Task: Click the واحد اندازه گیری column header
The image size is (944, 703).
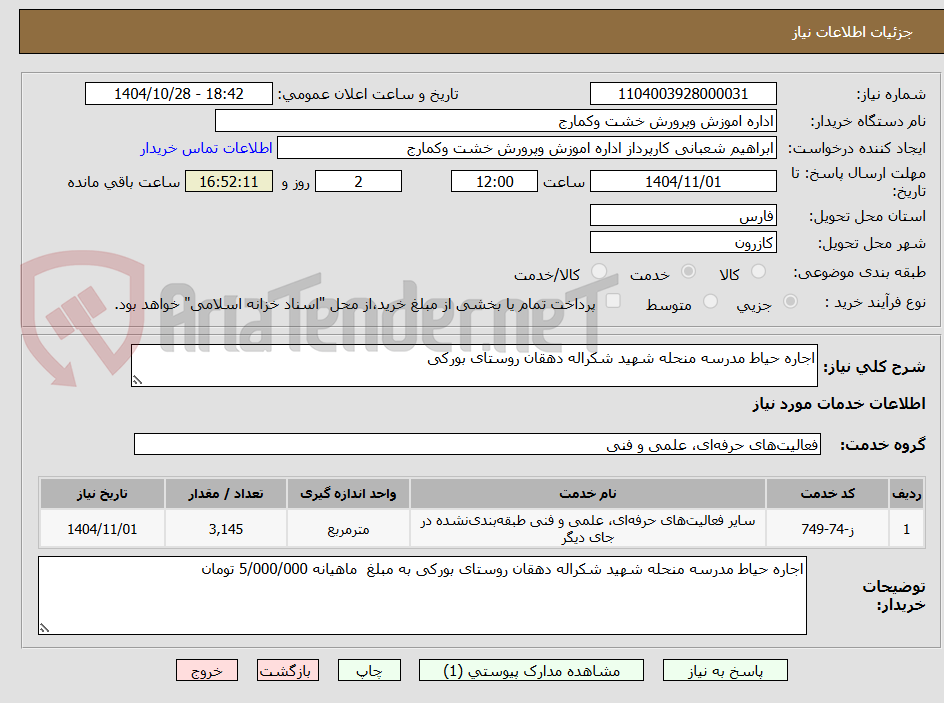Action: point(348,494)
